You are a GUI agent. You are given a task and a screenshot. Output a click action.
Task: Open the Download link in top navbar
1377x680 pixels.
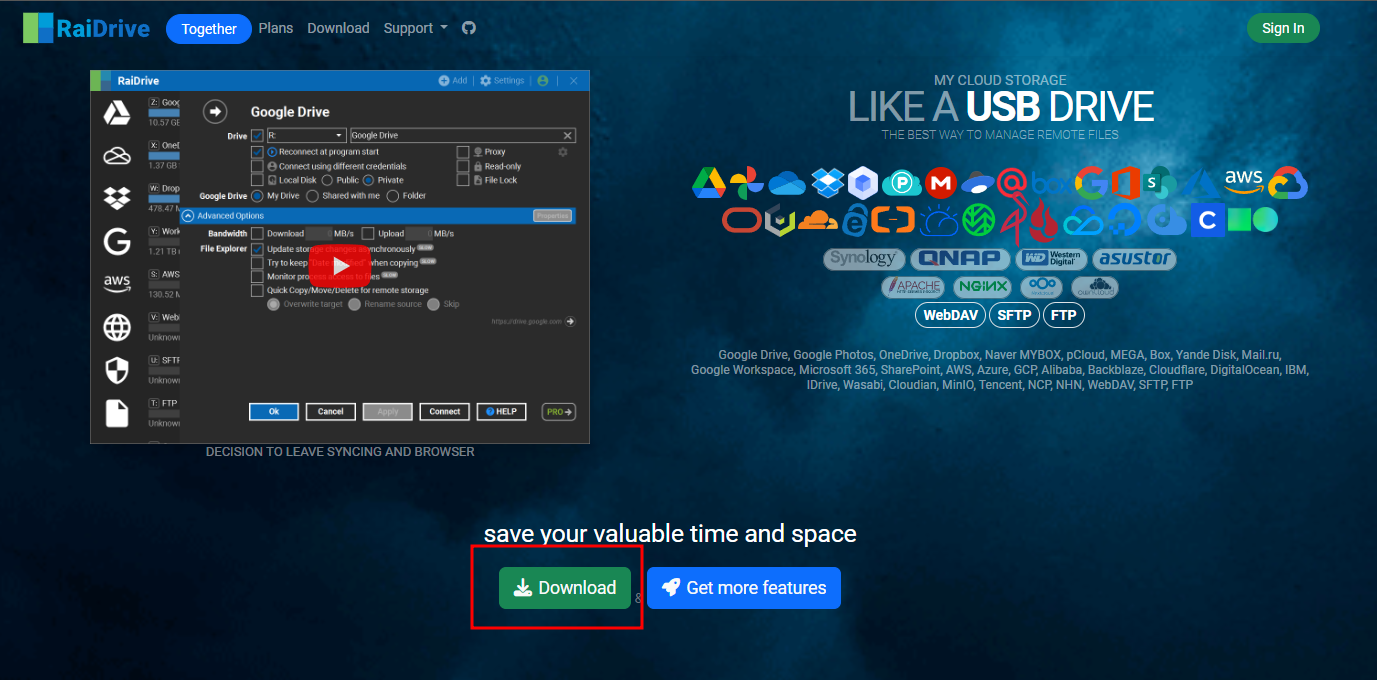point(338,28)
